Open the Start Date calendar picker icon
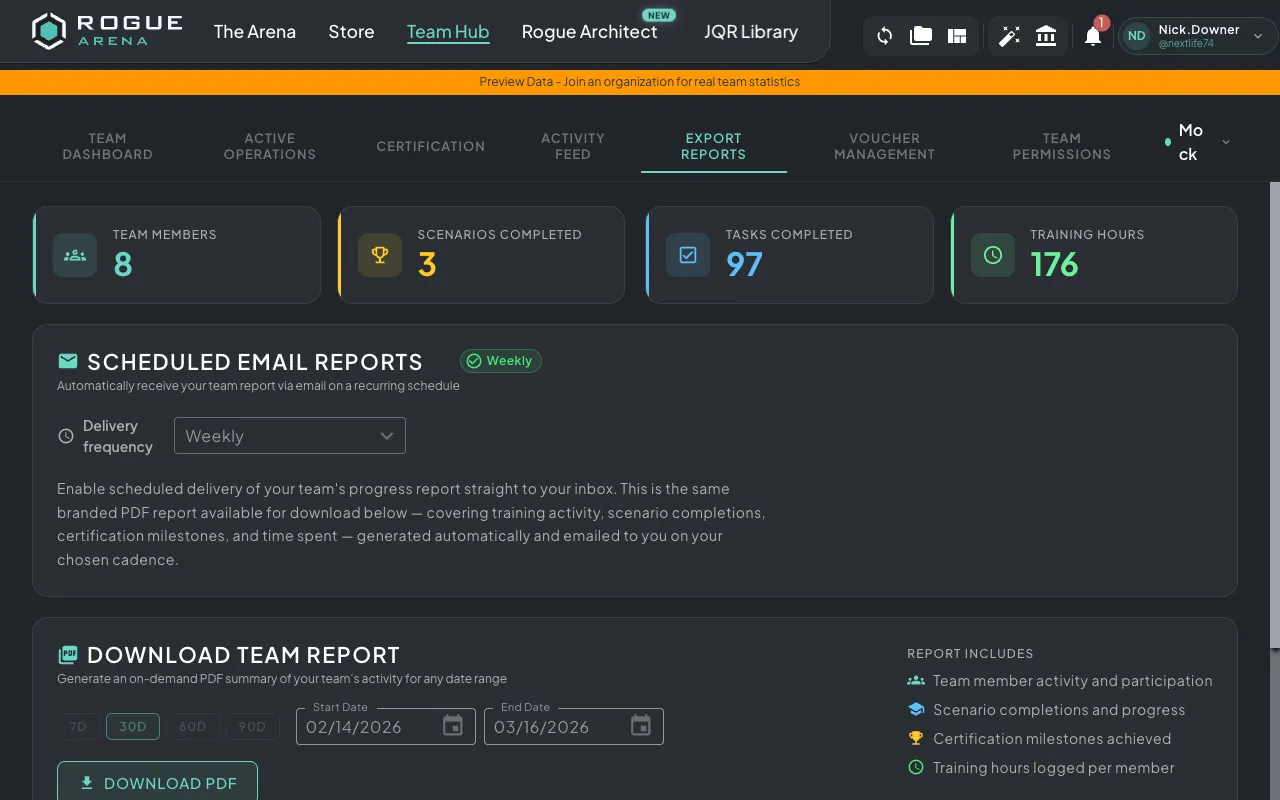The height and width of the screenshot is (800, 1280). 453,726
